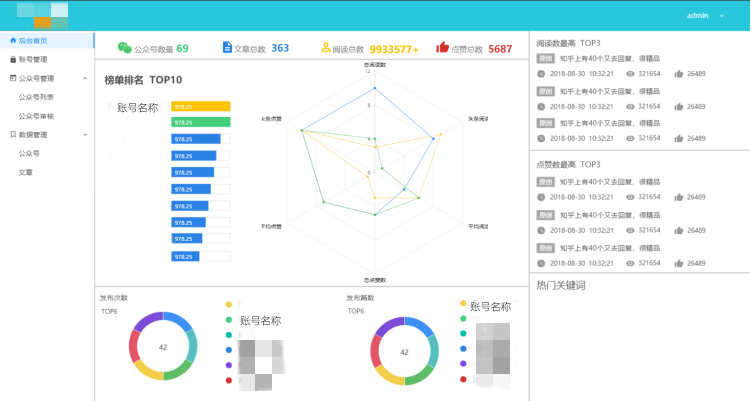Image resolution: width=751 pixels, height=401 pixels.
Task: Click the thumbs-up icon on first 阅读数最高 article
Action: click(679, 74)
